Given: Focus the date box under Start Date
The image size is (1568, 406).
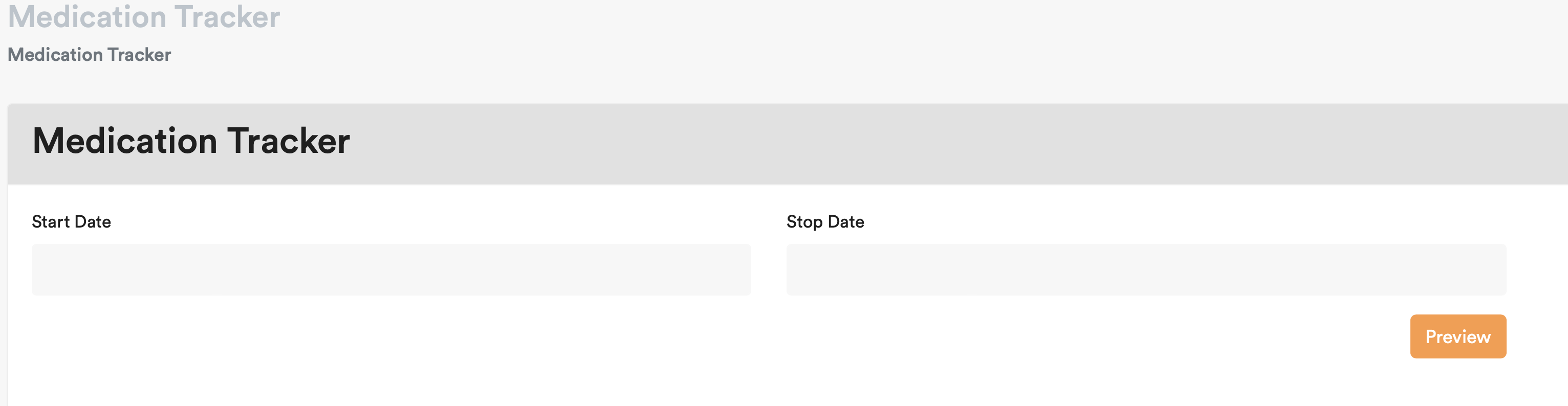Looking at the screenshot, I should click(391, 270).
